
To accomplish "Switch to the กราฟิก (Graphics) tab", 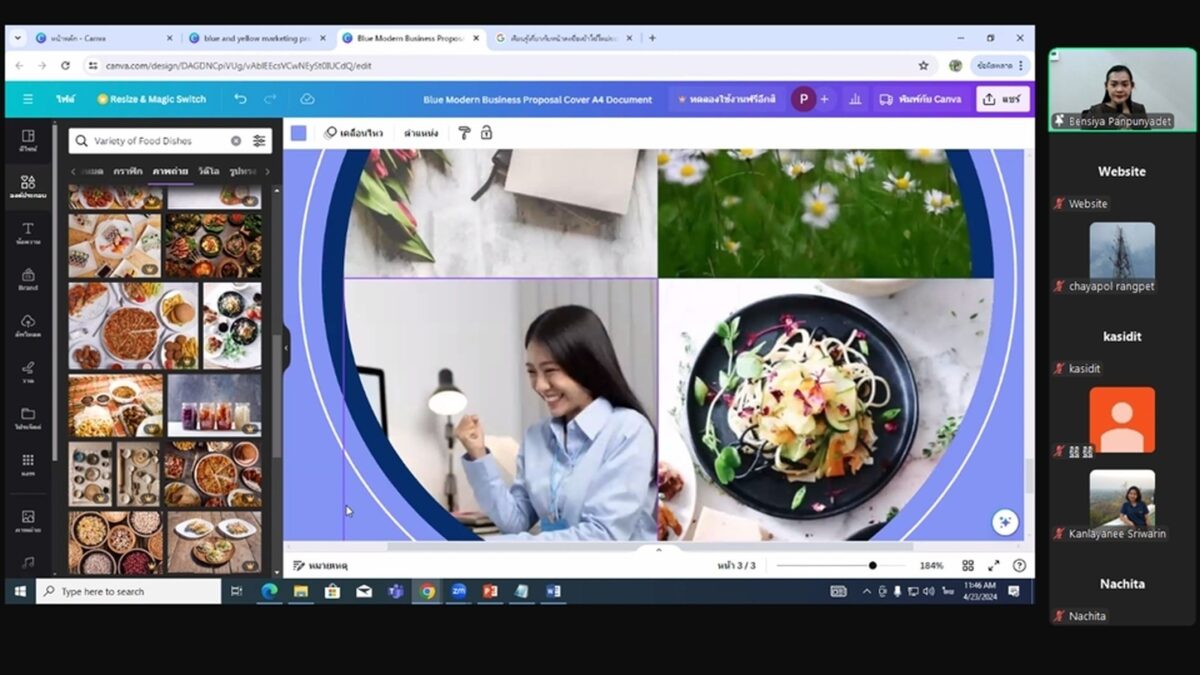I will pos(127,171).
